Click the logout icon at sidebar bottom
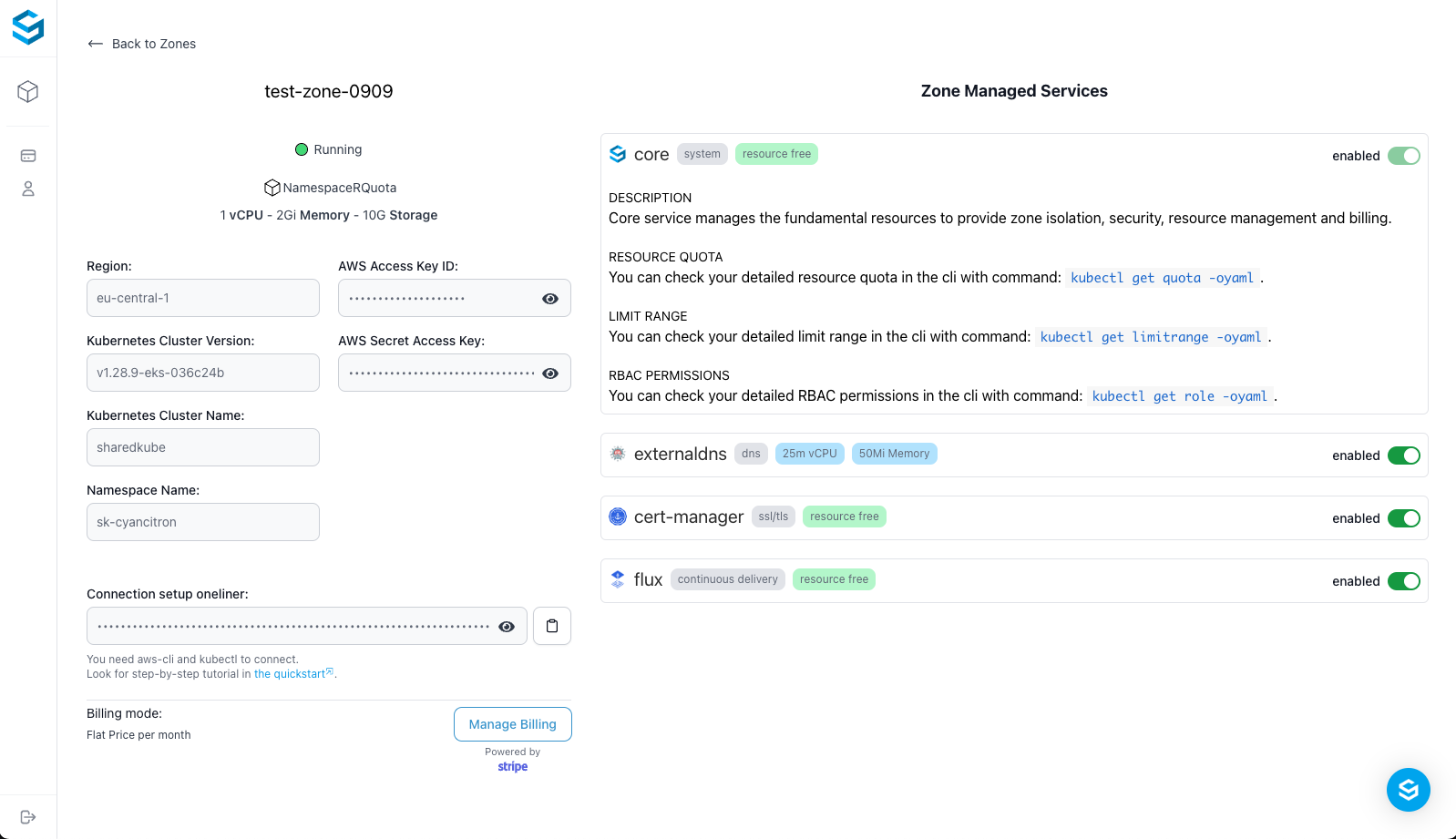The height and width of the screenshot is (839, 1456). [x=28, y=817]
